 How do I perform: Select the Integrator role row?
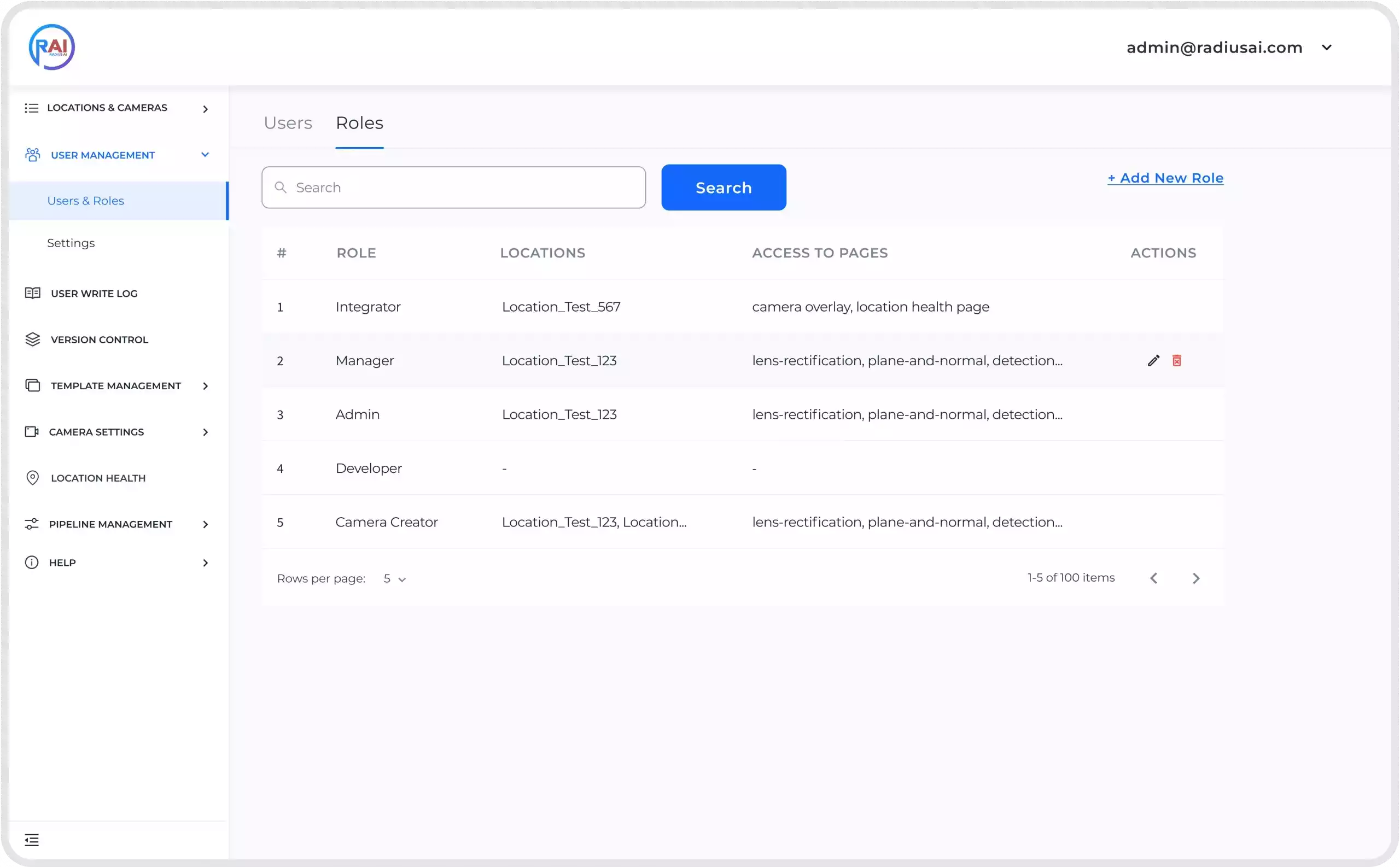pyautogui.click(x=743, y=307)
